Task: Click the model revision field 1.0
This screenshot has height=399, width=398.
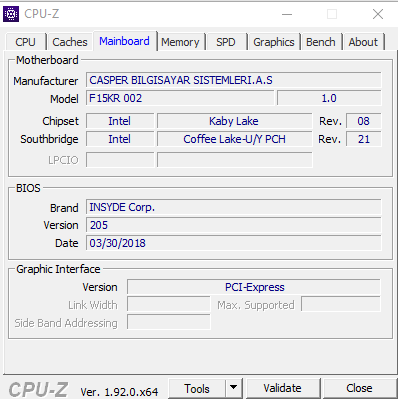Action: point(329,98)
